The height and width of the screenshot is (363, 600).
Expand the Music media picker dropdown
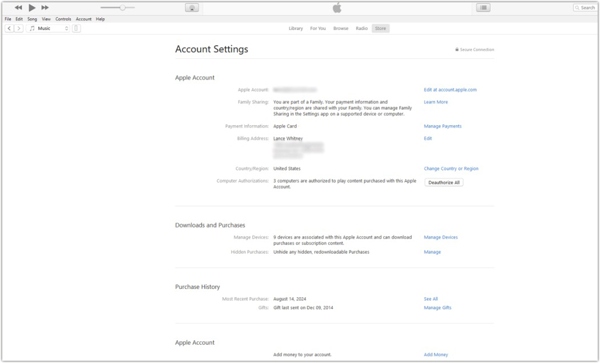click(x=48, y=28)
